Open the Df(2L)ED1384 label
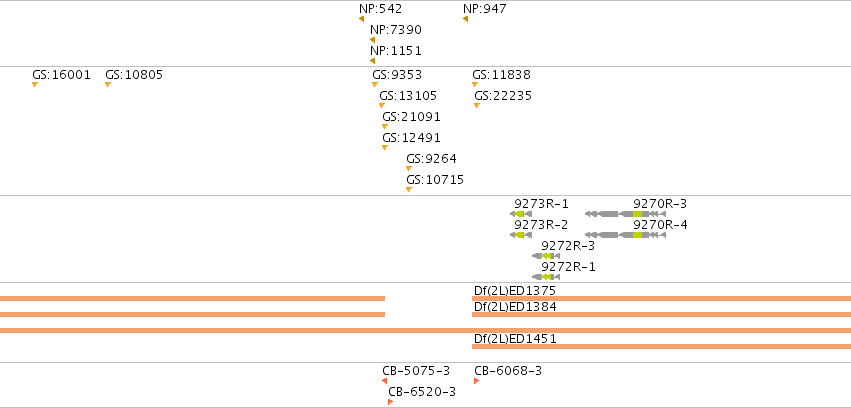Viewport: 851px width, 408px height. click(515, 307)
